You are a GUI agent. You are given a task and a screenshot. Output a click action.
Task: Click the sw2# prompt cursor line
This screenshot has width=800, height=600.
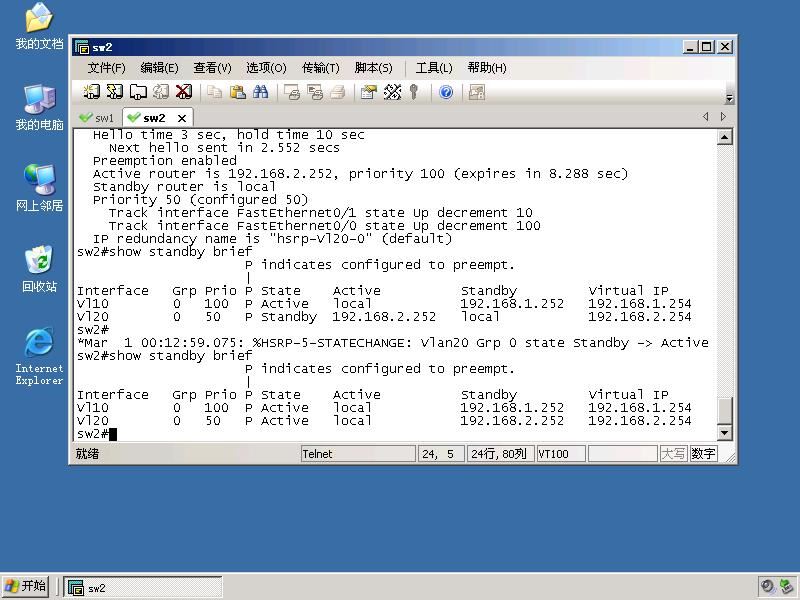97,434
